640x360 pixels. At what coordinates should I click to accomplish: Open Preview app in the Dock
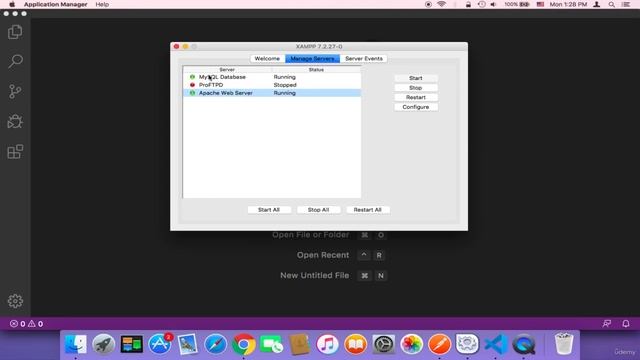(188, 344)
